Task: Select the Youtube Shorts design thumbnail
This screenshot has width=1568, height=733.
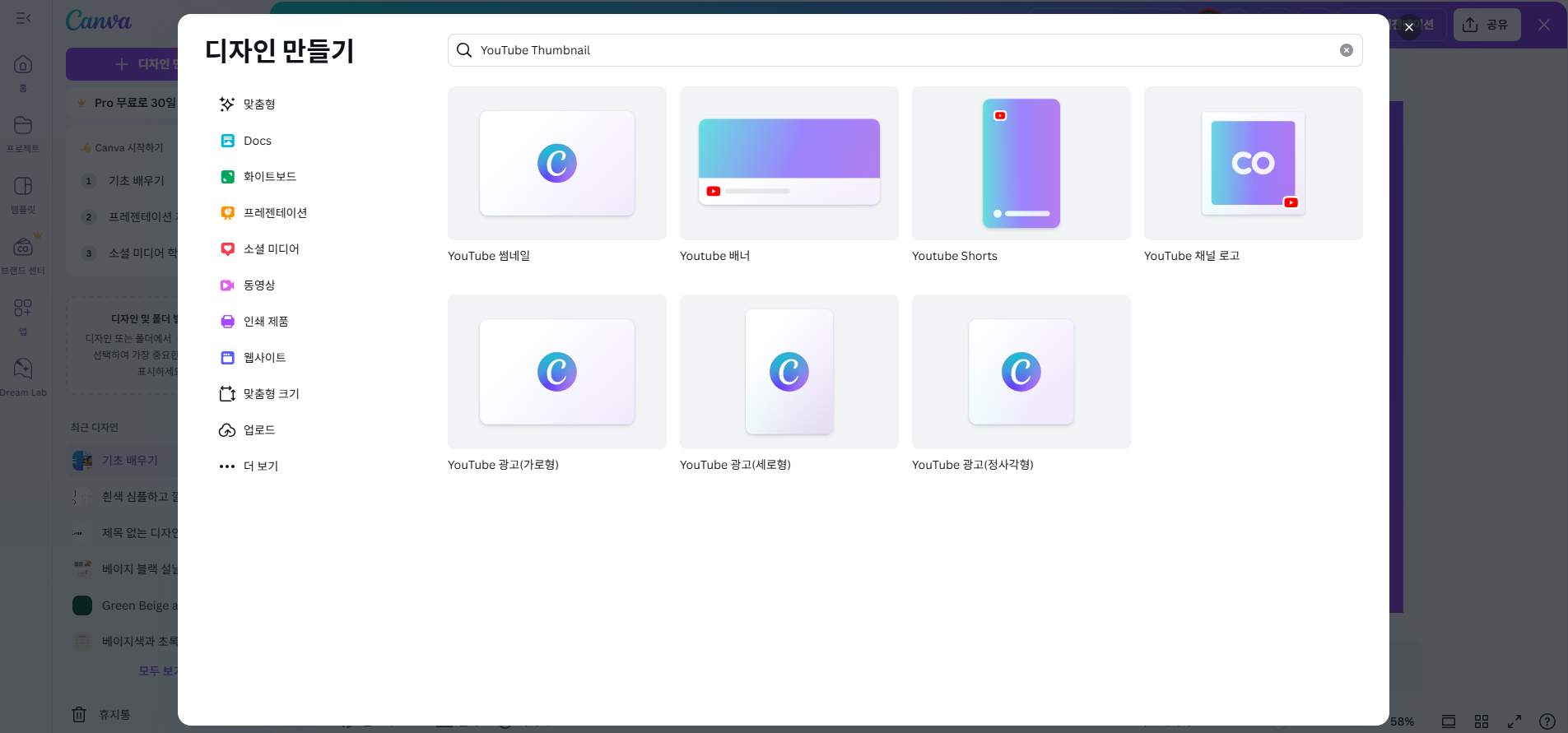Action: [x=1021, y=164]
